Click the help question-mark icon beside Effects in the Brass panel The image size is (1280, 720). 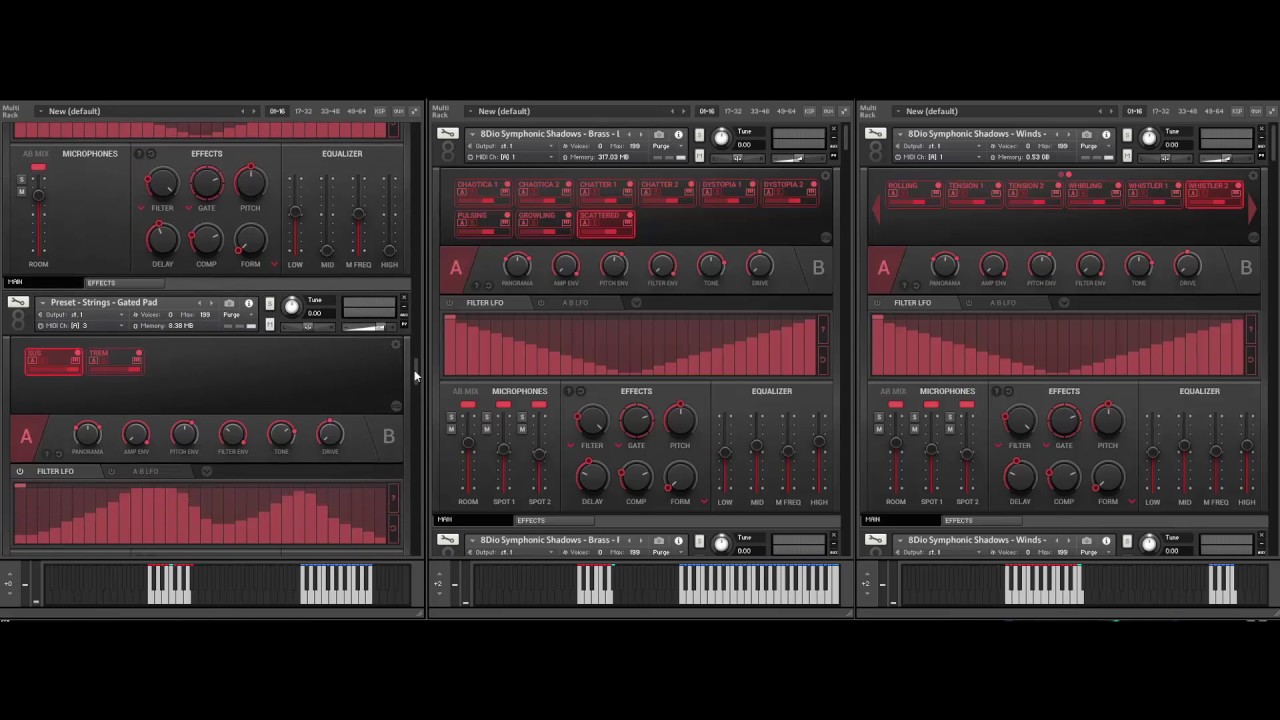[x=569, y=391]
